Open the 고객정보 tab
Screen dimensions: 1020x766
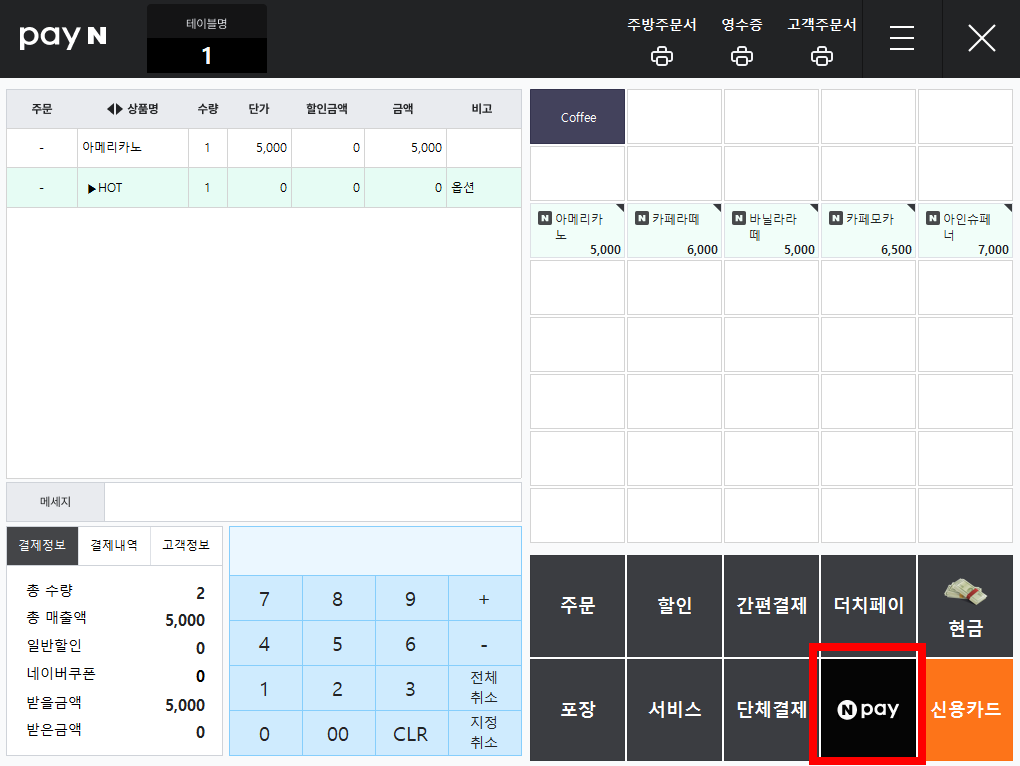[x=186, y=546]
